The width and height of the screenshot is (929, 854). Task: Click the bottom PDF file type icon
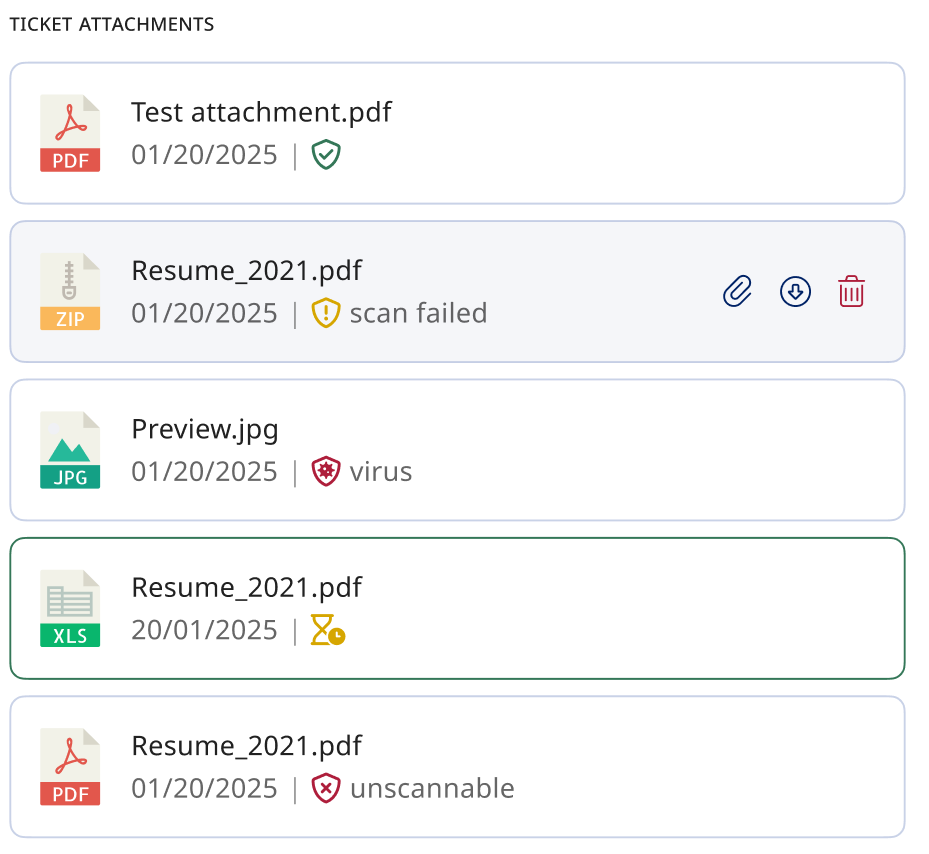coord(70,766)
